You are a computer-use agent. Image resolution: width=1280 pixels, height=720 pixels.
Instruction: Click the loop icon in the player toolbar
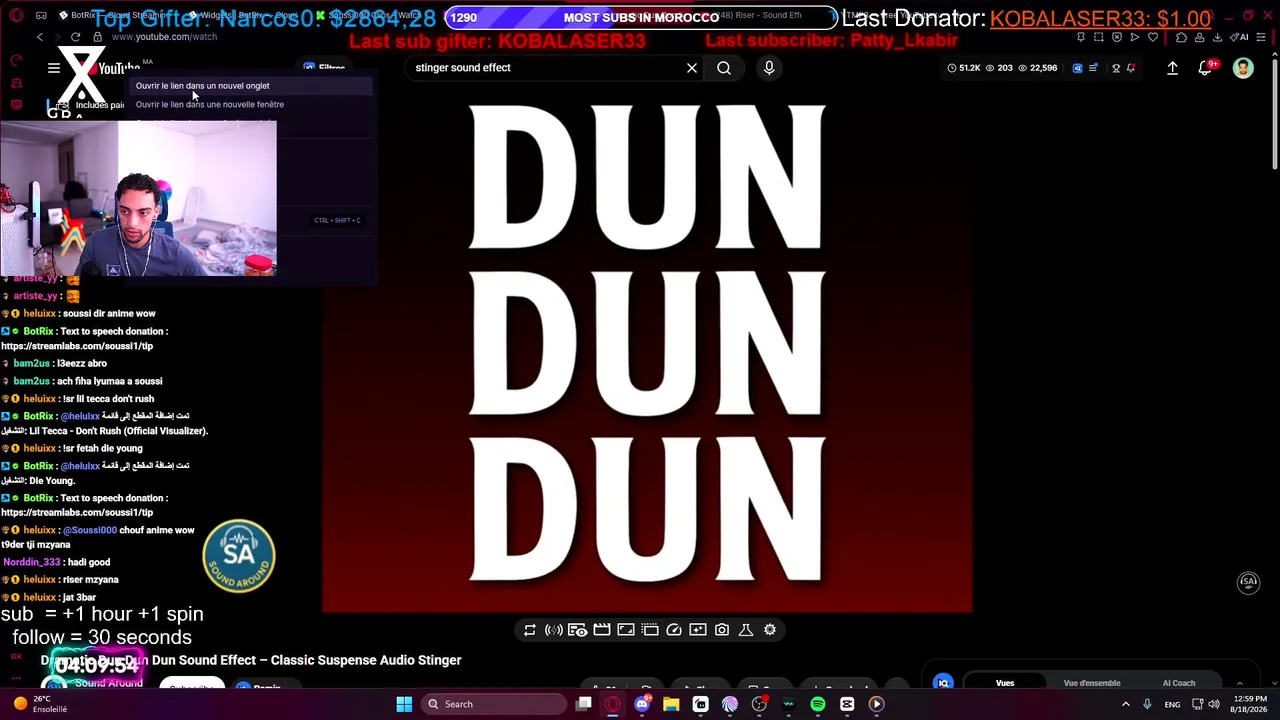pos(530,630)
